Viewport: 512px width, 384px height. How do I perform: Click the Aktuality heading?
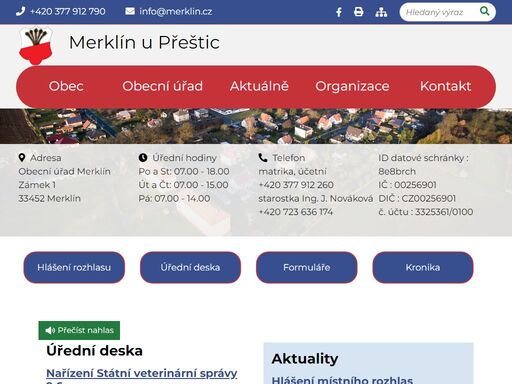(305, 359)
